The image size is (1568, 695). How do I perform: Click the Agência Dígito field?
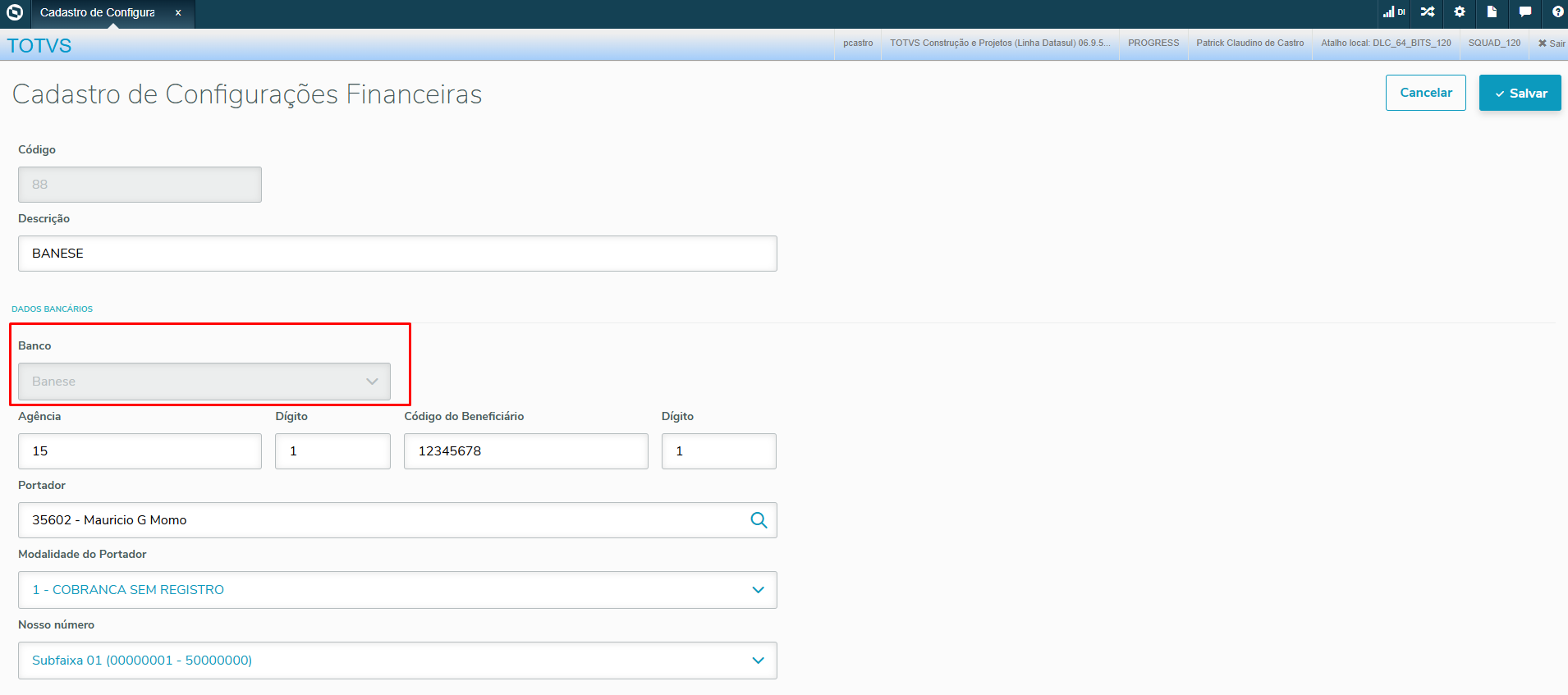332,451
